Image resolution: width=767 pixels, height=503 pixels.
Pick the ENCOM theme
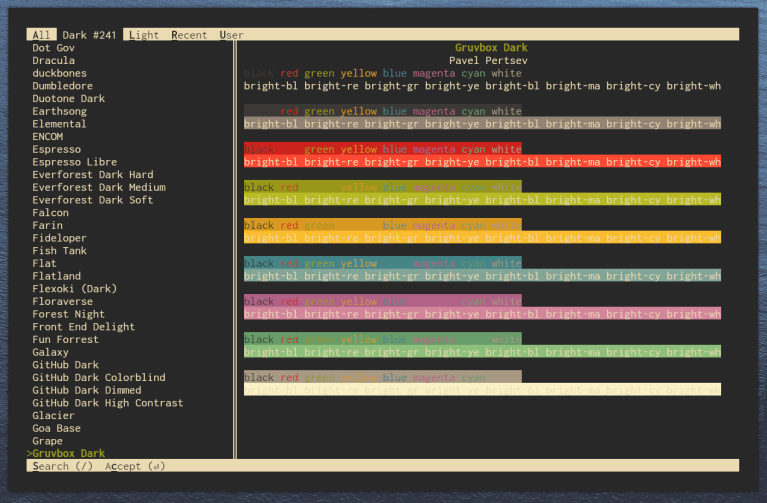point(47,137)
